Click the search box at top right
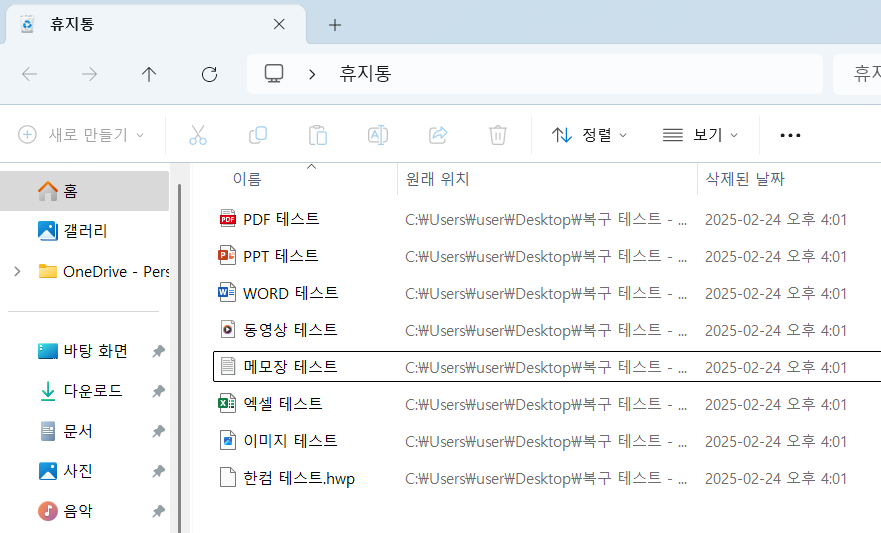This screenshot has width=881, height=533. pyautogui.click(x=857, y=74)
